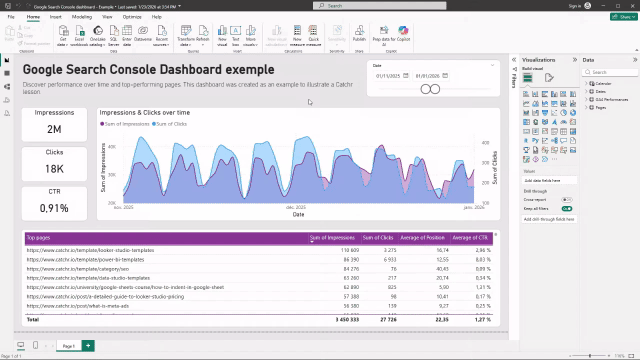Collapse the Data pane
Image resolution: width=640 pixels, height=360 pixels.
click(635, 60)
